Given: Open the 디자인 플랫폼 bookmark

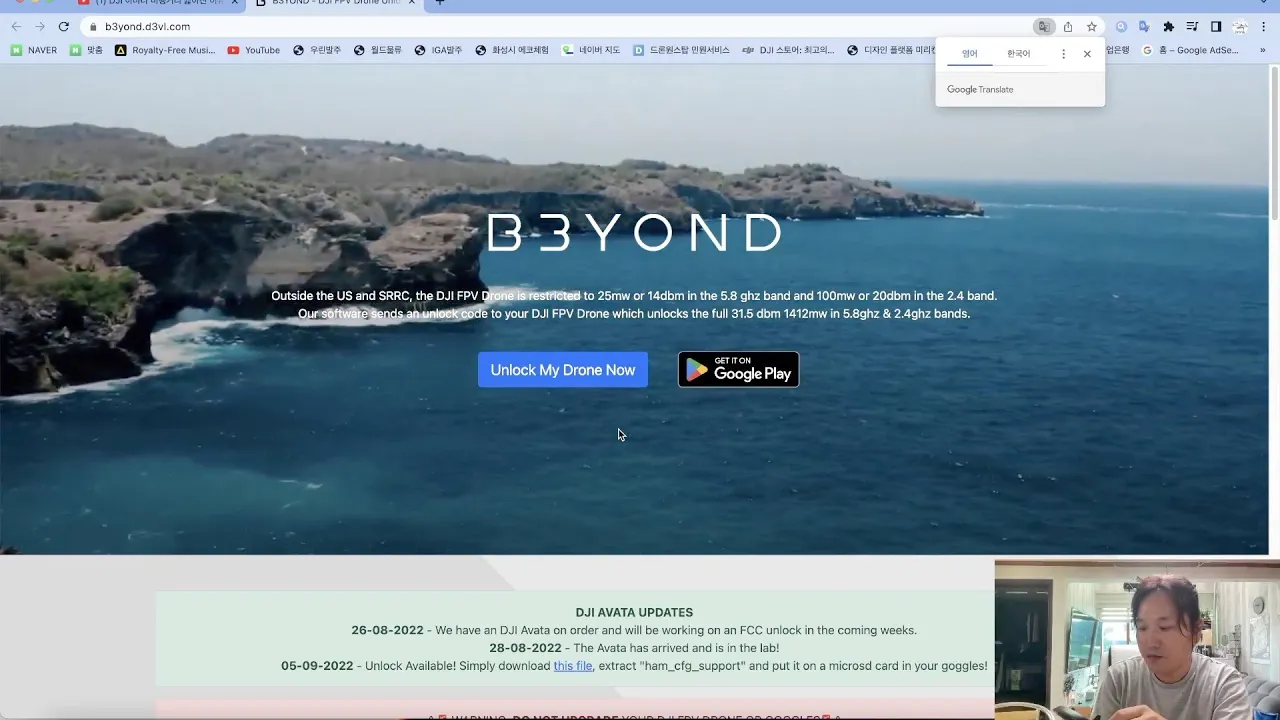Looking at the screenshot, I should pyautogui.click(x=891, y=50).
